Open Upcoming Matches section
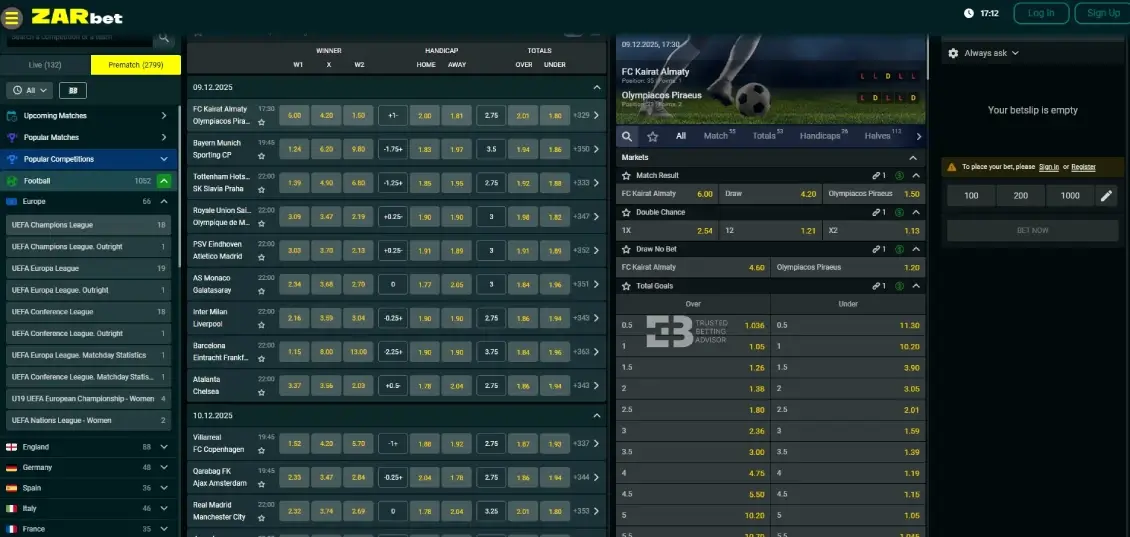The image size is (1130, 537). coord(89,115)
